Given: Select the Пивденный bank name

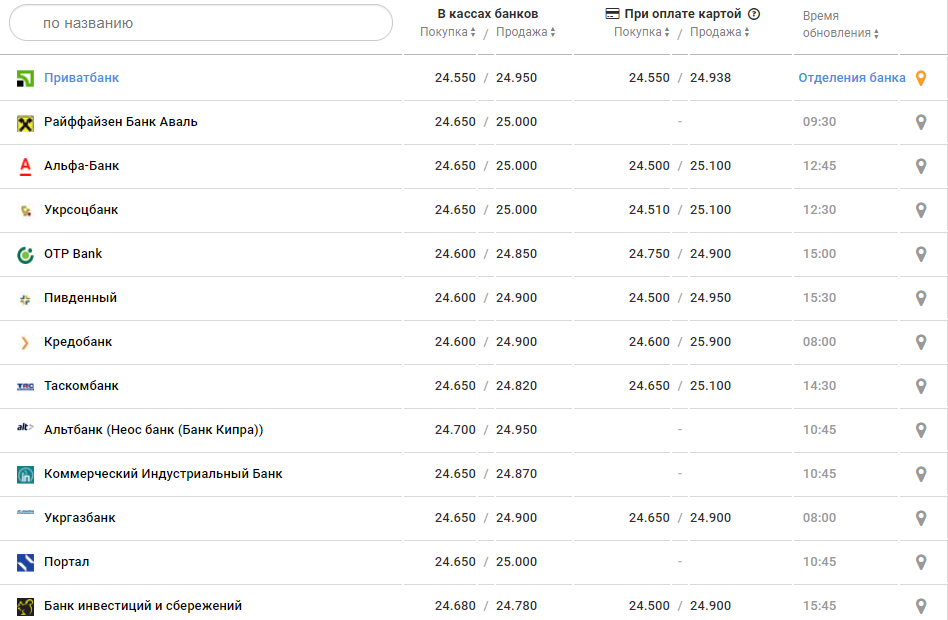Looking at the screenshot, I should tap(80, 298).
